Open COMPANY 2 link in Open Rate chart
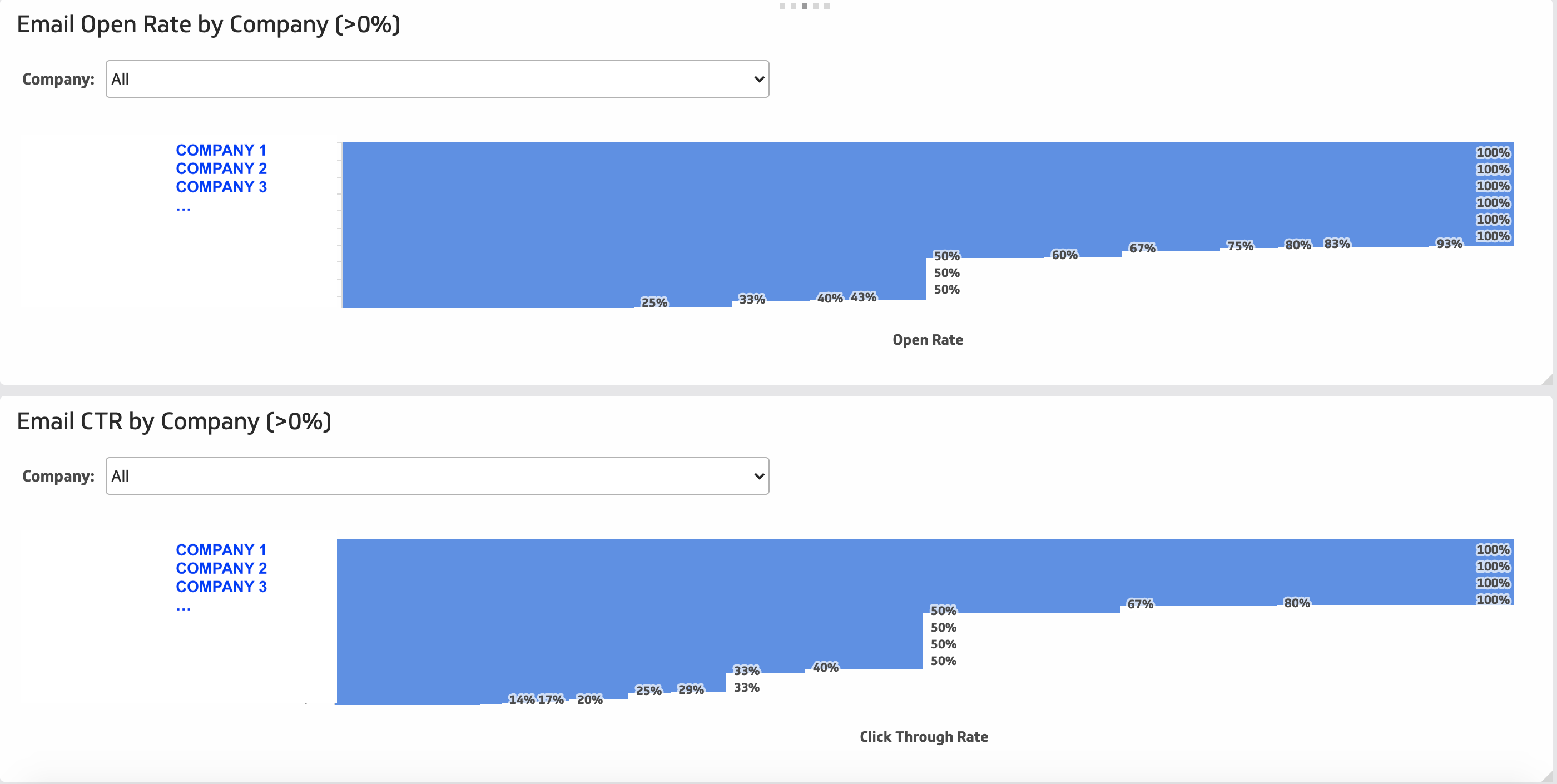This screenshot has height=784, width=1557. pos(221,168)
